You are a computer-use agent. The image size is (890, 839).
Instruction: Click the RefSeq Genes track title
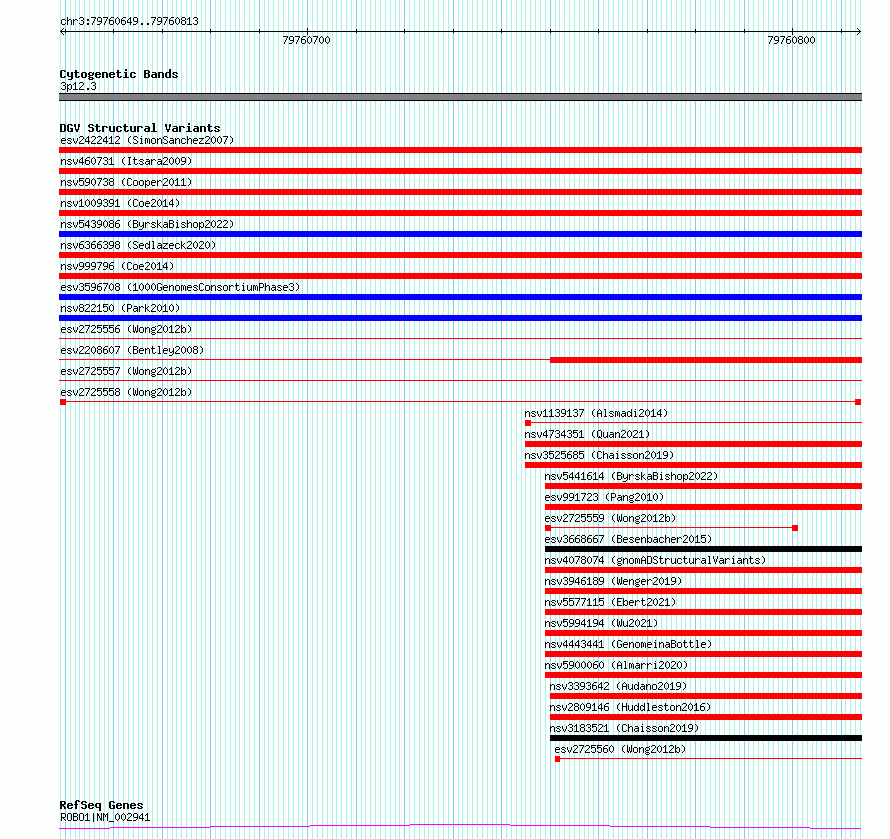[x=101, y=805]
